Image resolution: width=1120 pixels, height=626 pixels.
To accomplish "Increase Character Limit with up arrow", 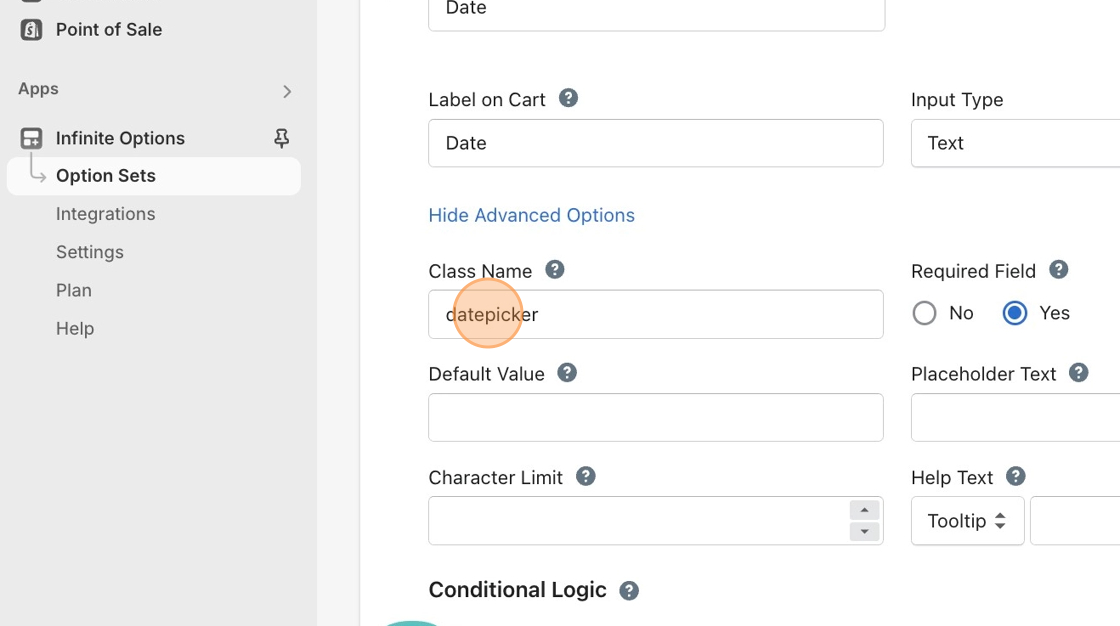I will (x=864, y=510).
